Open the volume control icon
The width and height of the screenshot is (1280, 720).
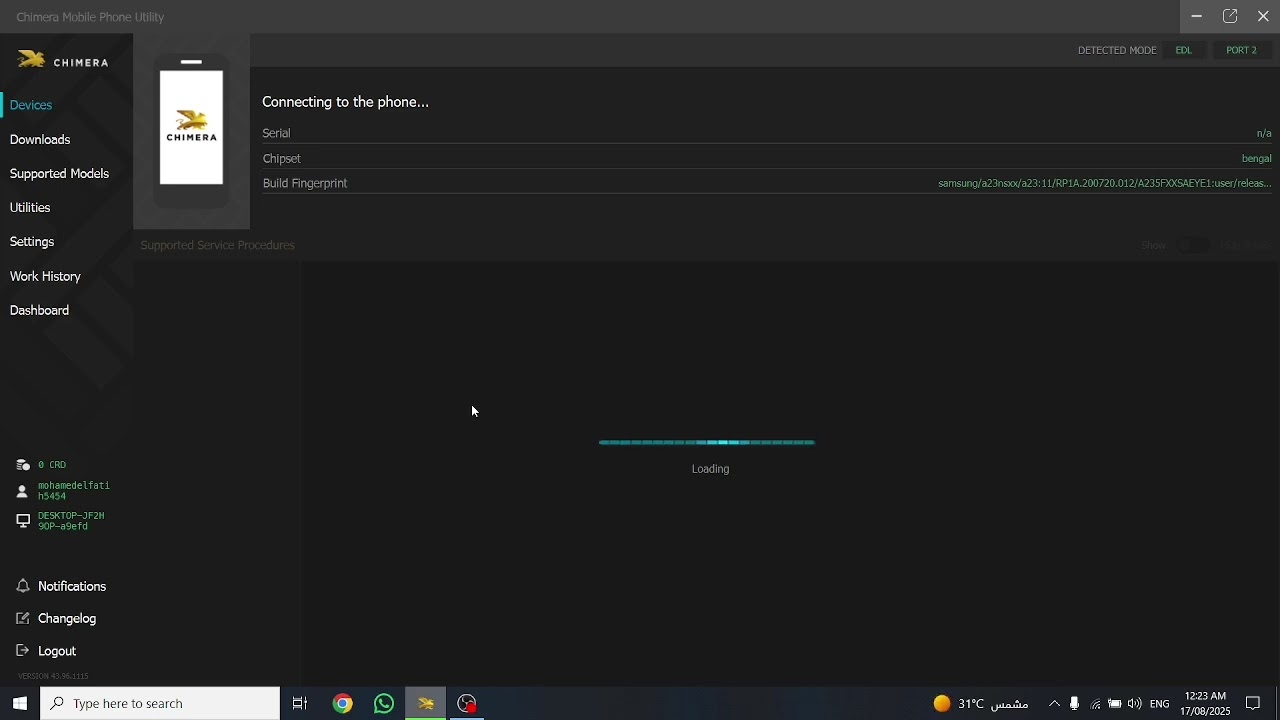click(x=1135, y=704)
